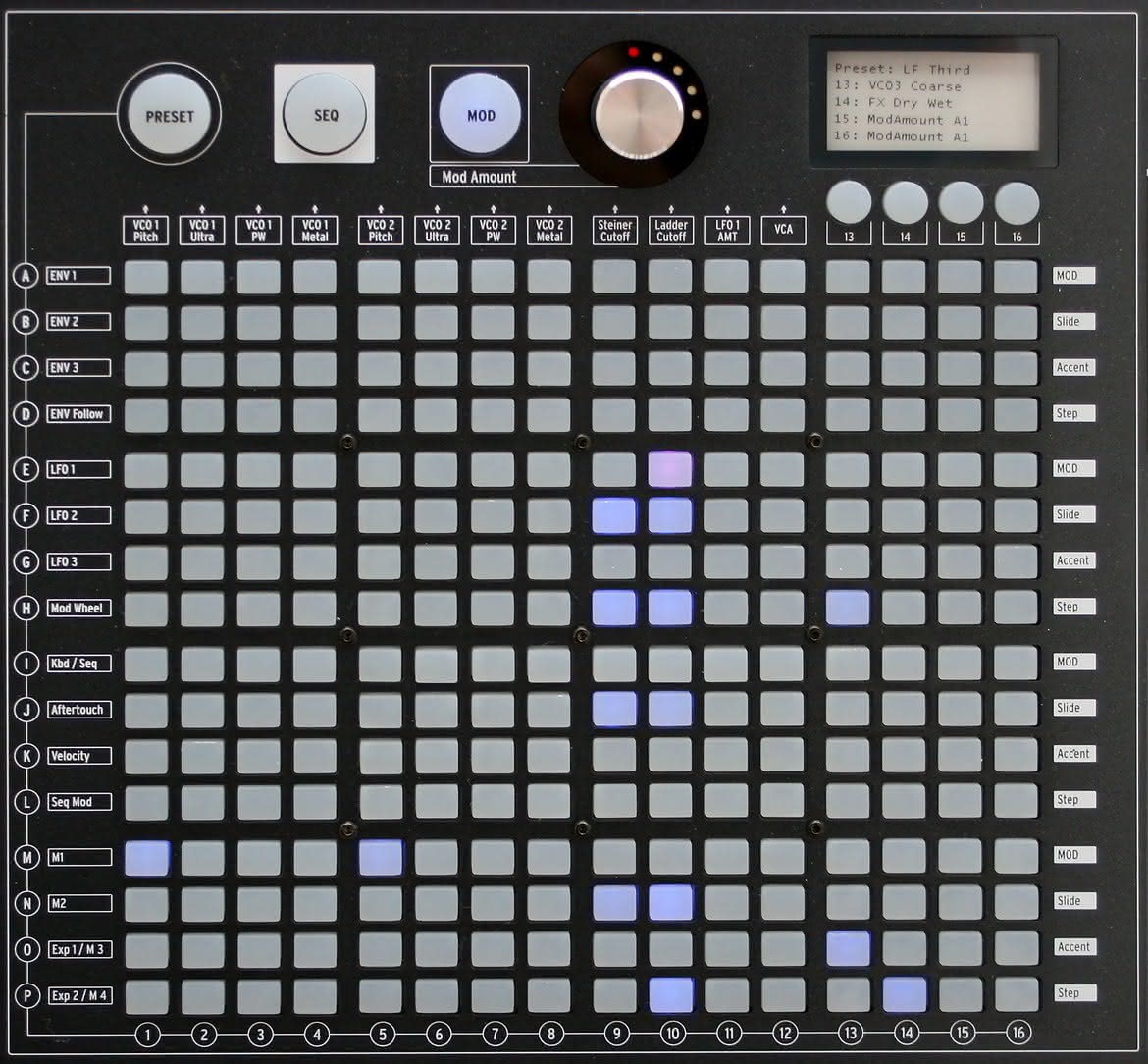Click the 'ENV Follow' row label
The width and height of the screenshot is (1148, 1064).
(x=77, y=414)
